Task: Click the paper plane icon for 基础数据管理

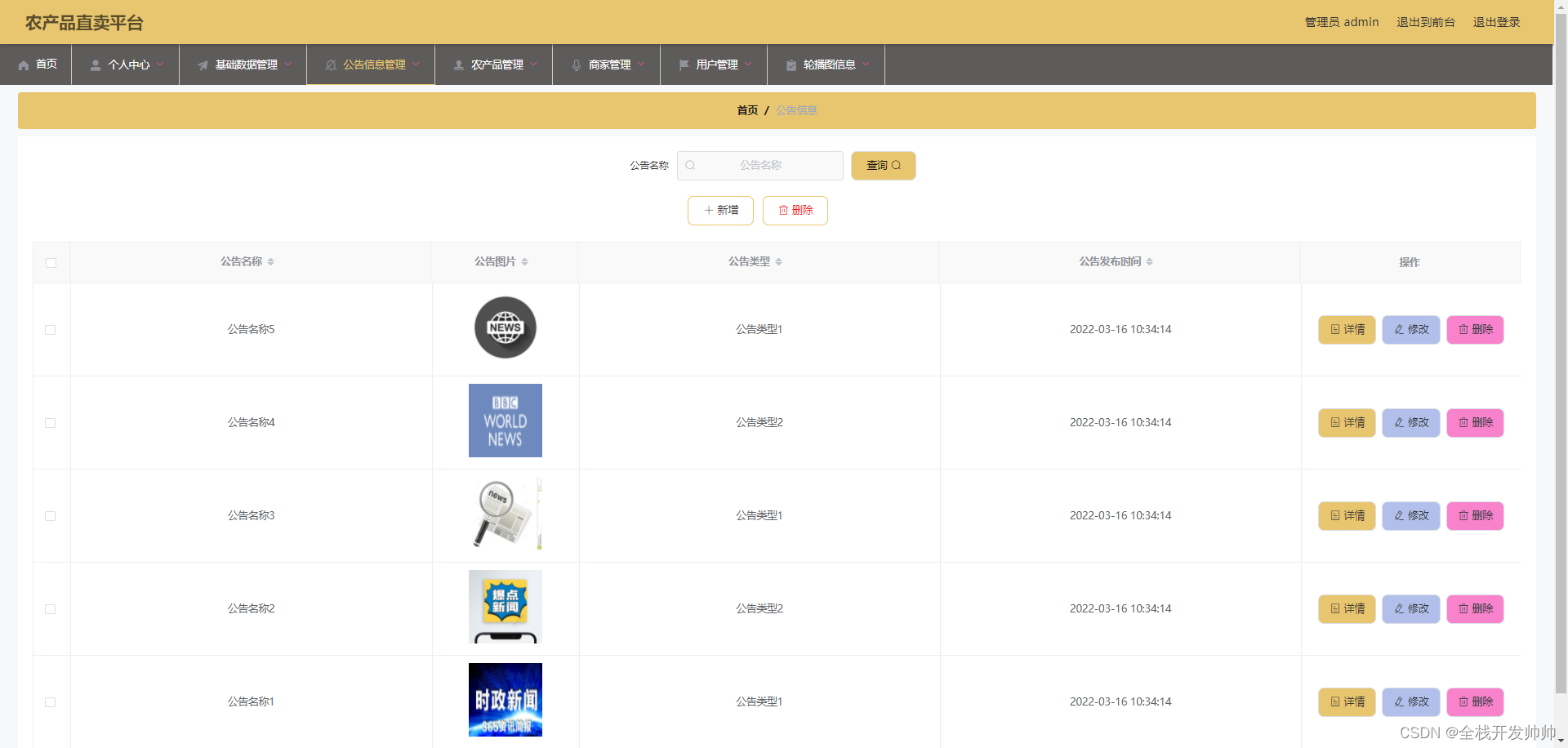Action: tap(203, 65)
